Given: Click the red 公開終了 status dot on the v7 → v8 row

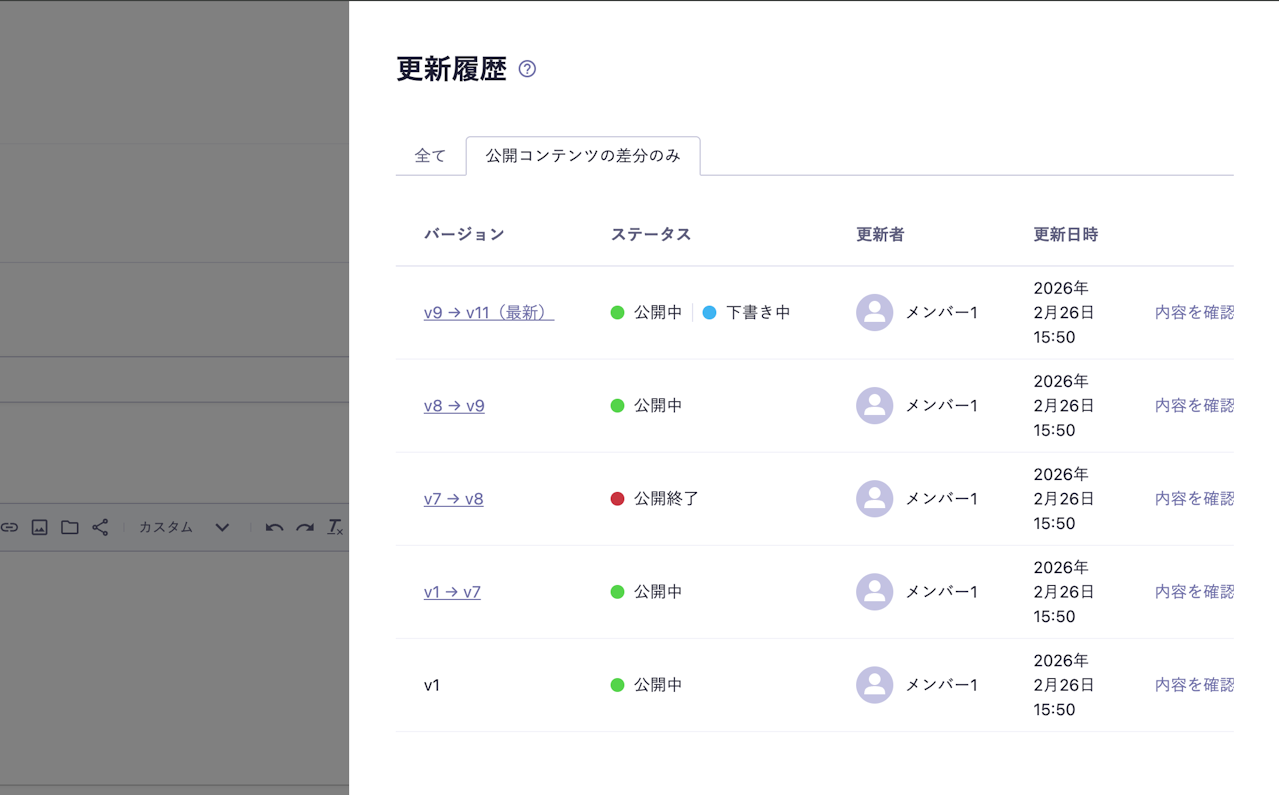Looking at the screenshot, I should coord(618,498).
